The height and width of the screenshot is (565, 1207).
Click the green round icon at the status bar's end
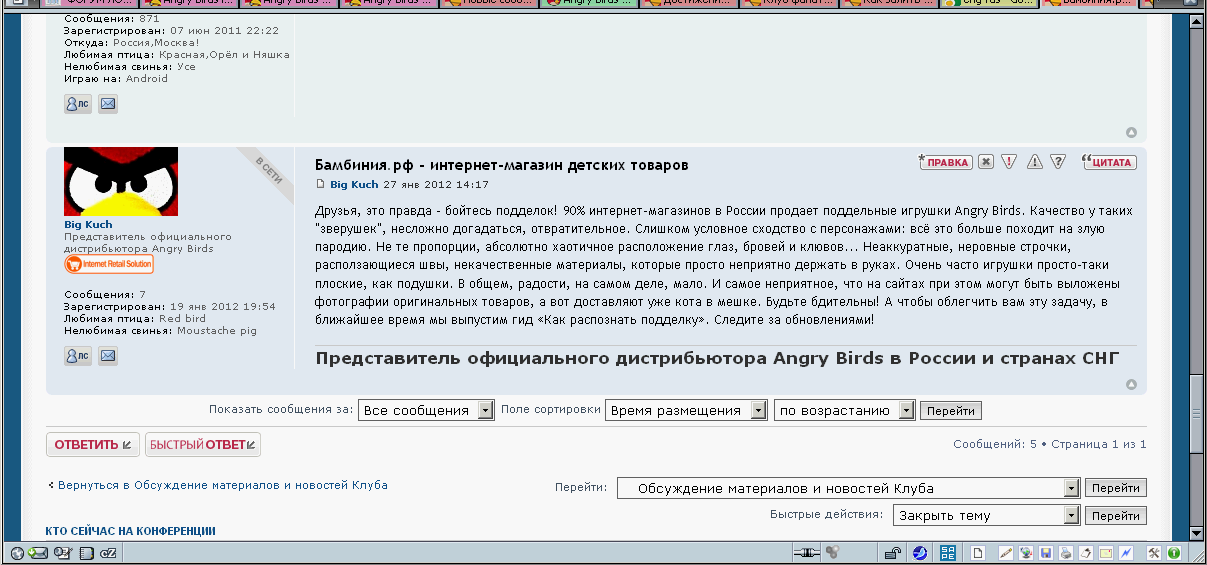(1173, 553)
